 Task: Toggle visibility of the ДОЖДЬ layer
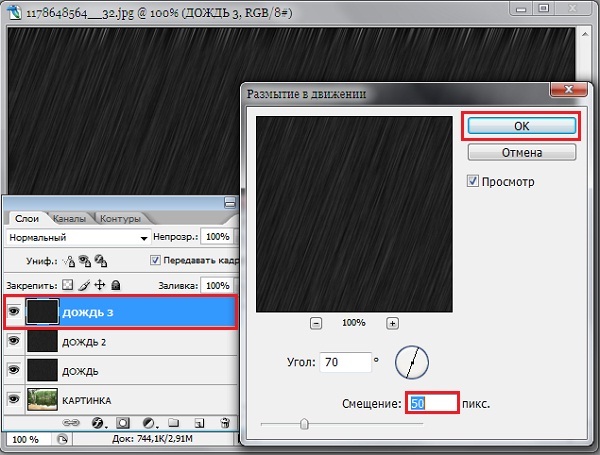(x=14, y=370)
